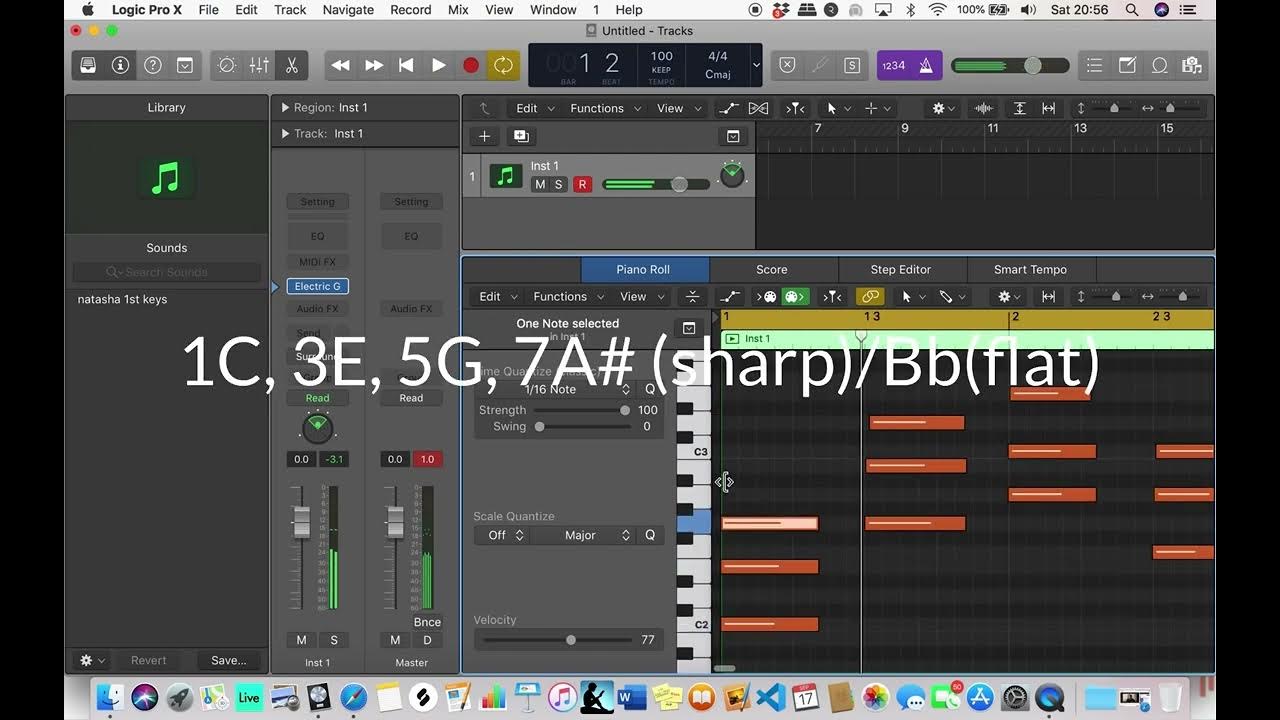Open the Track menu in menu bar
Image resolution: width=1280 pixels, height=720 pixels.
tap(290, 9)
